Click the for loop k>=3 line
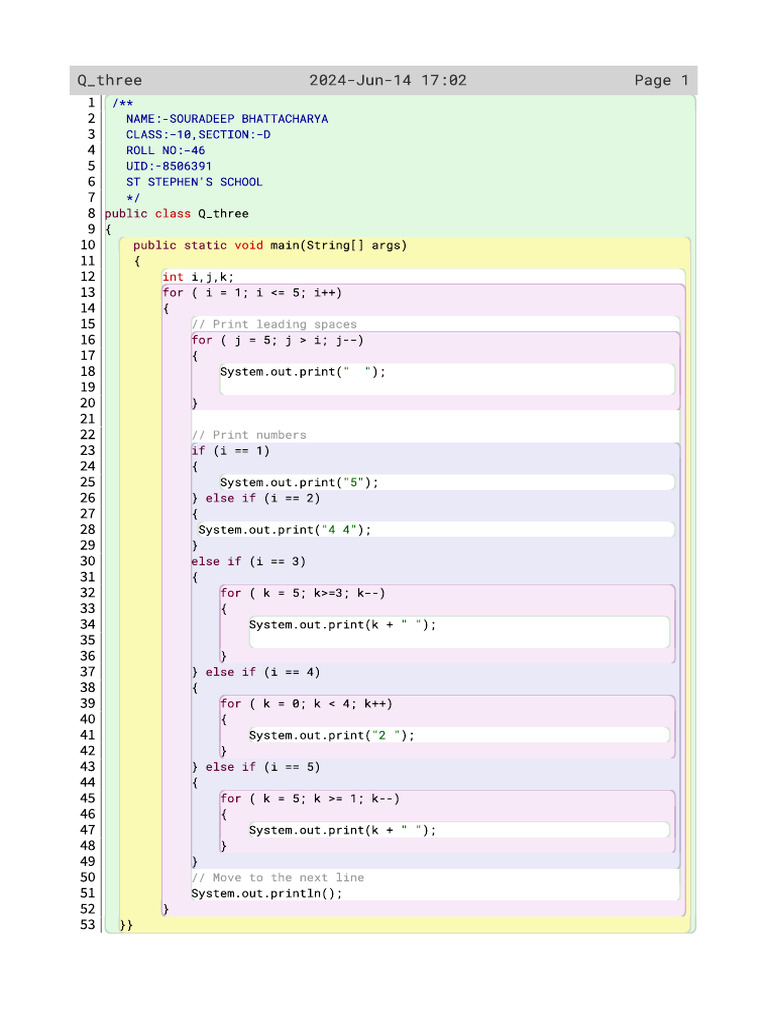The width and height of the screenshot is (768, 1024). coord(303,593)
